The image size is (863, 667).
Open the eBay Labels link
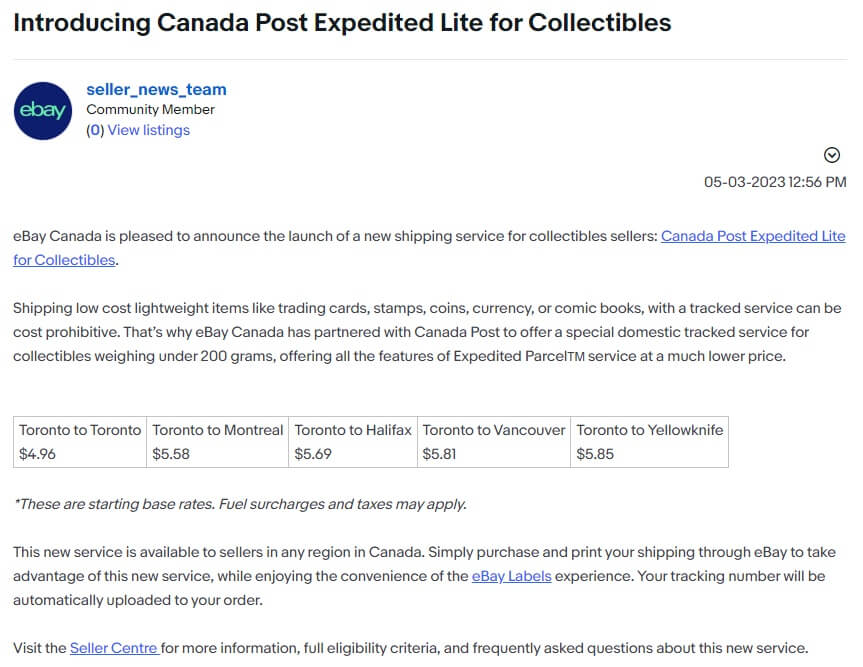coord(511,576)
